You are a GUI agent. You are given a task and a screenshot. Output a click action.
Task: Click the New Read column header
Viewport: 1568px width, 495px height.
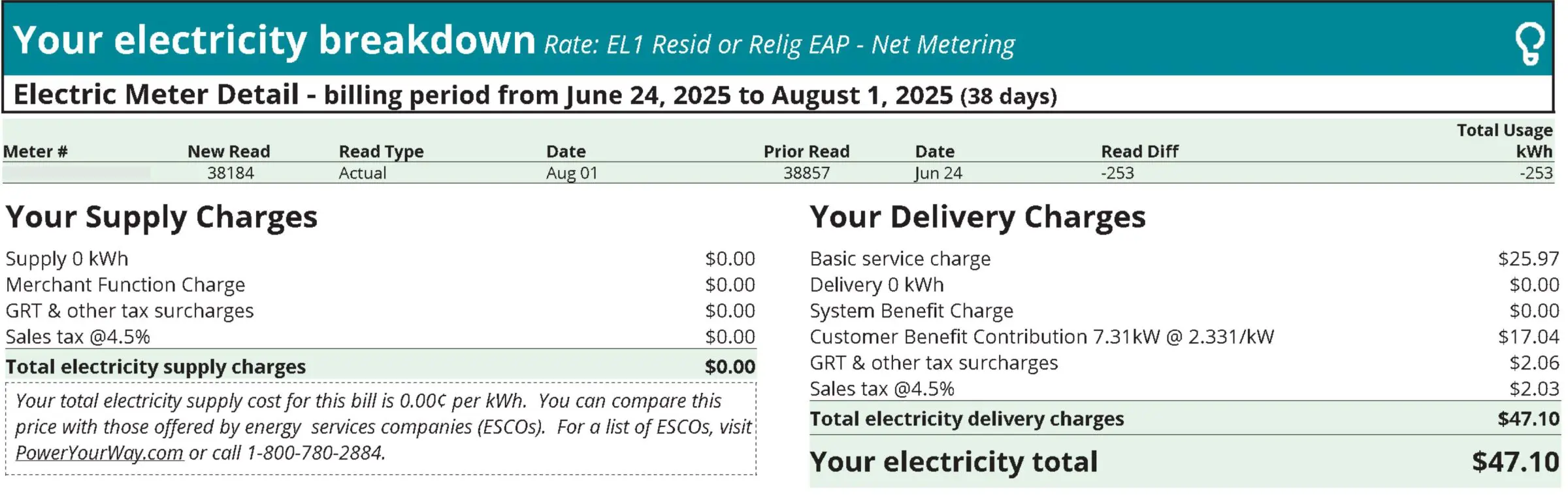point(229,152)
